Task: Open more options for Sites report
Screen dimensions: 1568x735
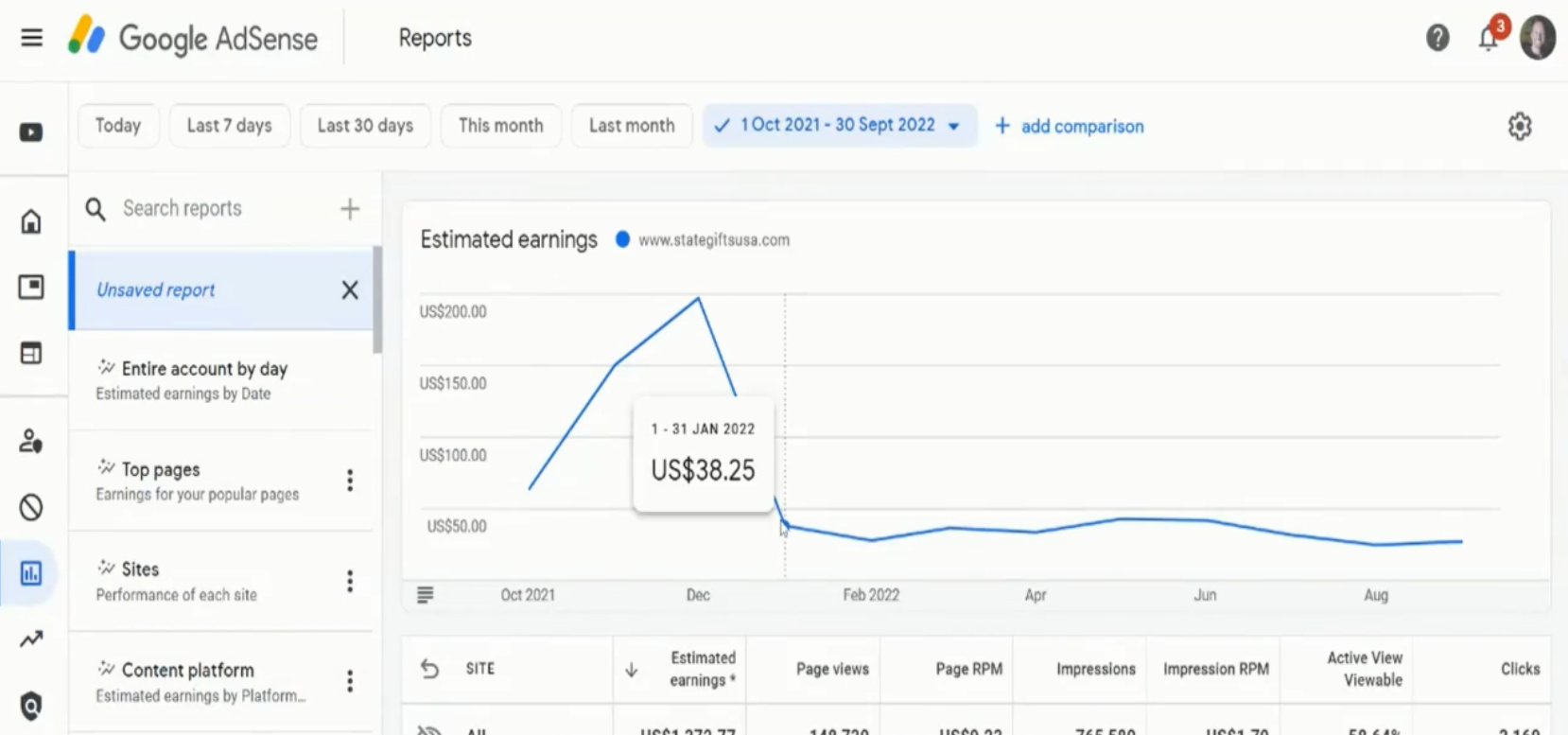Action: (x=350, y=581)
